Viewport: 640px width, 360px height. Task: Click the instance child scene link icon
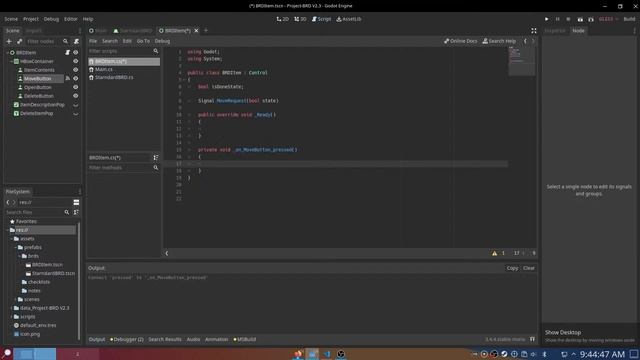[19, 41]
